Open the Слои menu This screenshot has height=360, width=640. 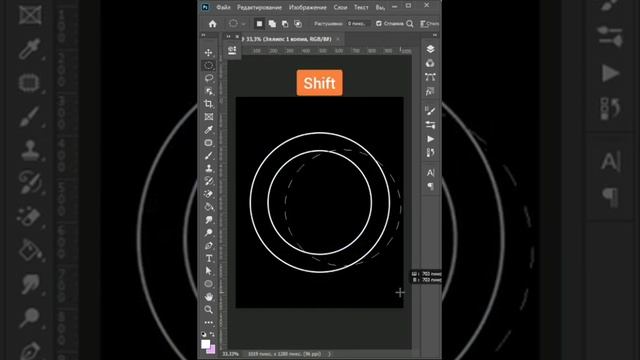coord(340,7)
